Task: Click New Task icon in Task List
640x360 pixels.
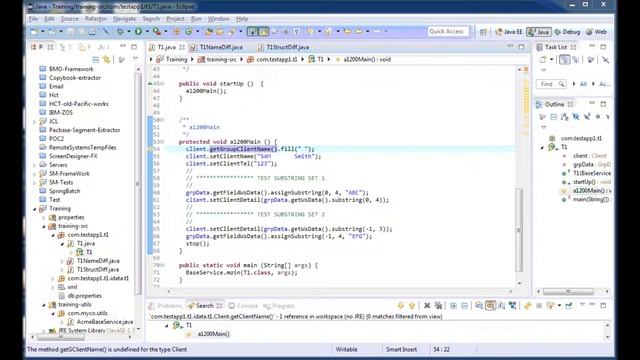Action: (543, 60)
